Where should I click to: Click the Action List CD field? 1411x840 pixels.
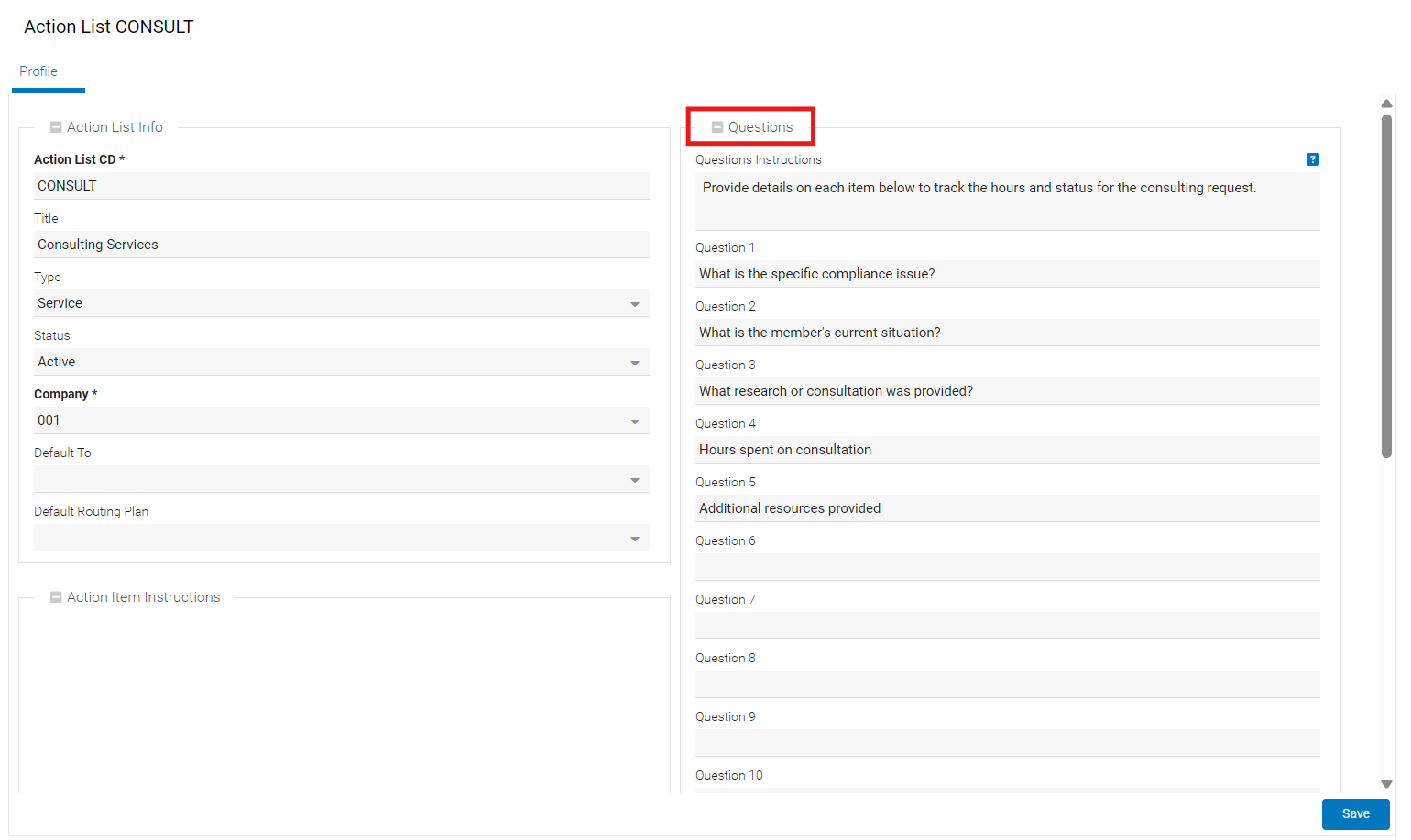(342, 186)
